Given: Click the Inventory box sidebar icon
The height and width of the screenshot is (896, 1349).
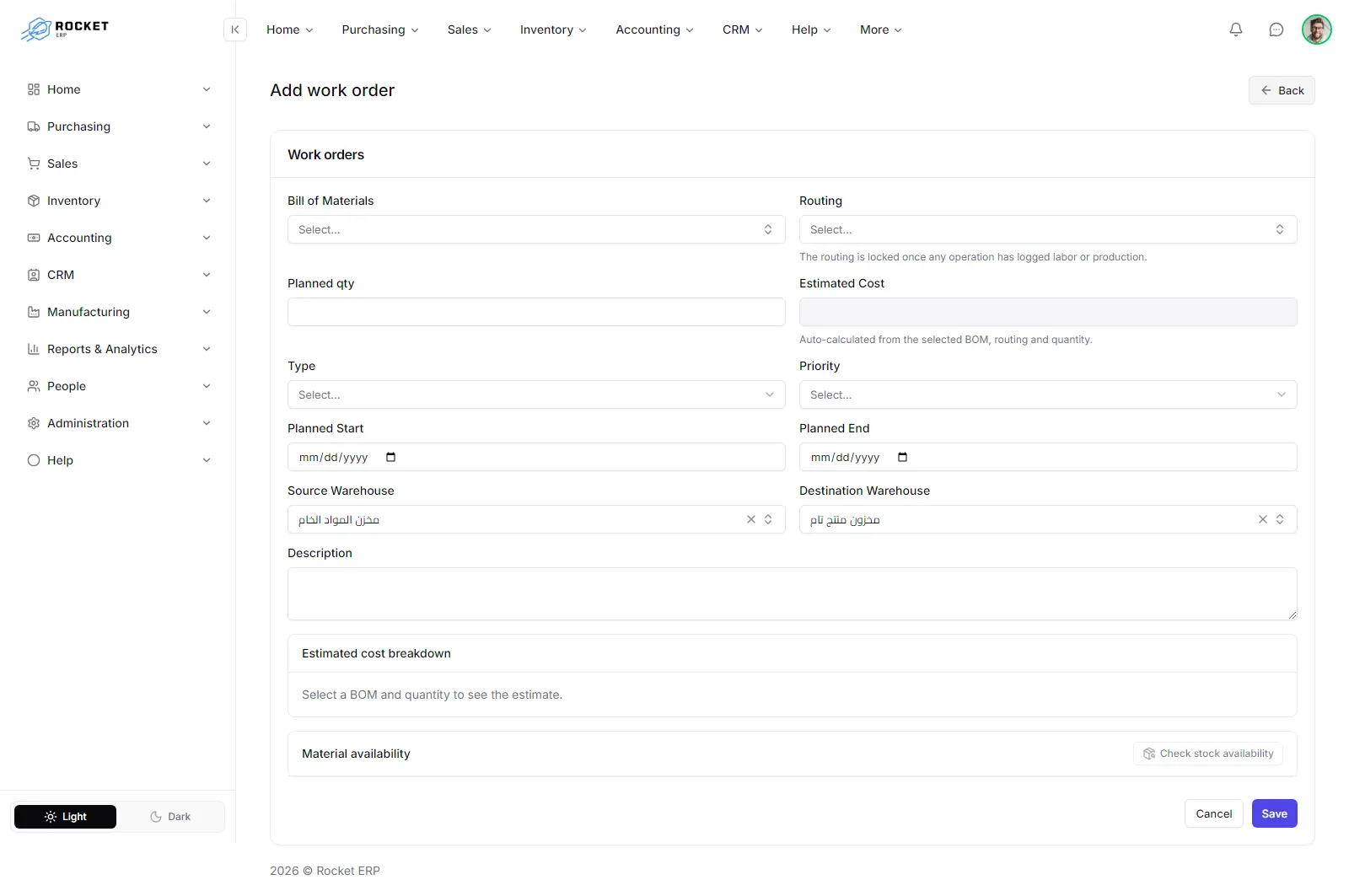Looking at the screenshot, I should (x=34, y=201).
